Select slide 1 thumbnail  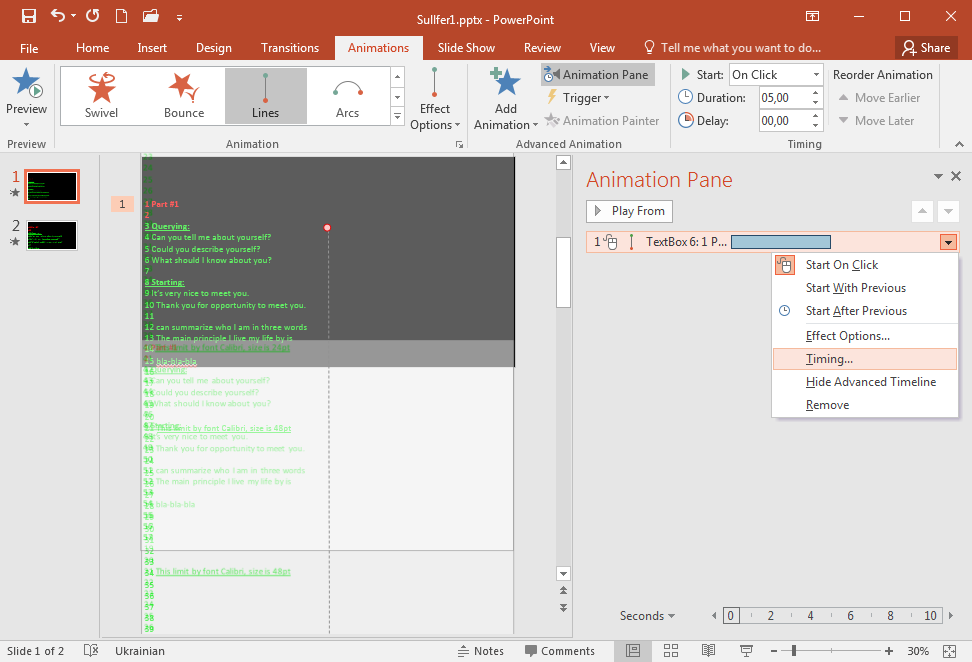[x=52, y=187]
